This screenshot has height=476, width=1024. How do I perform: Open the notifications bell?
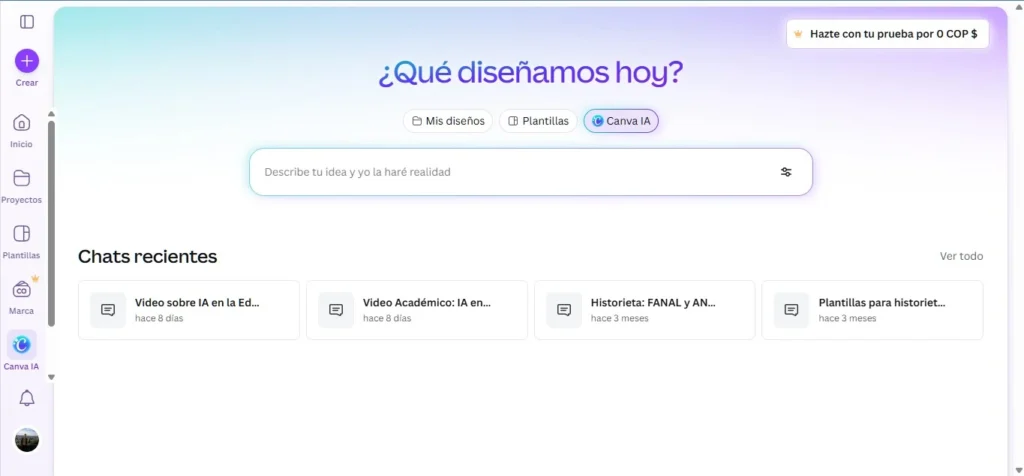27,398
